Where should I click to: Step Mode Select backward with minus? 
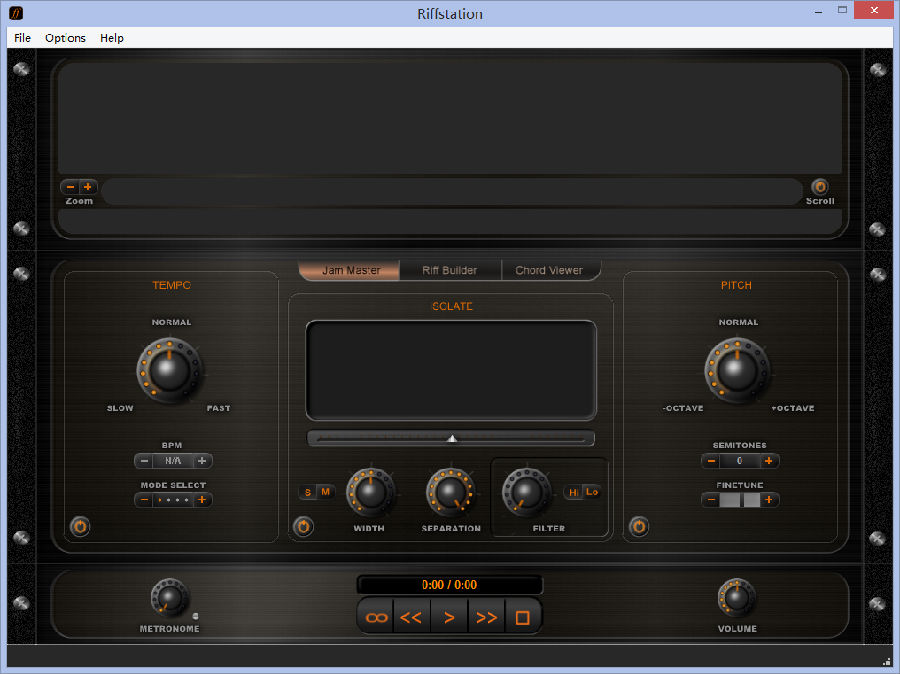145,500
